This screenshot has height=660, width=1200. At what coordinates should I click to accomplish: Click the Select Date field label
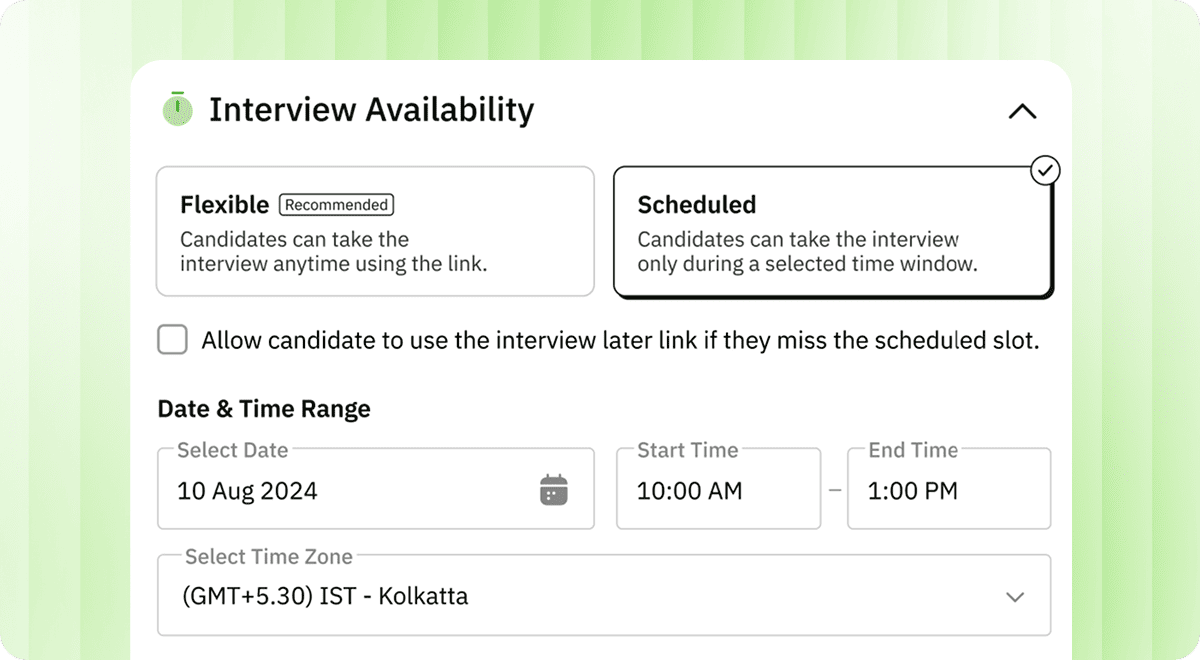point(232,450)
